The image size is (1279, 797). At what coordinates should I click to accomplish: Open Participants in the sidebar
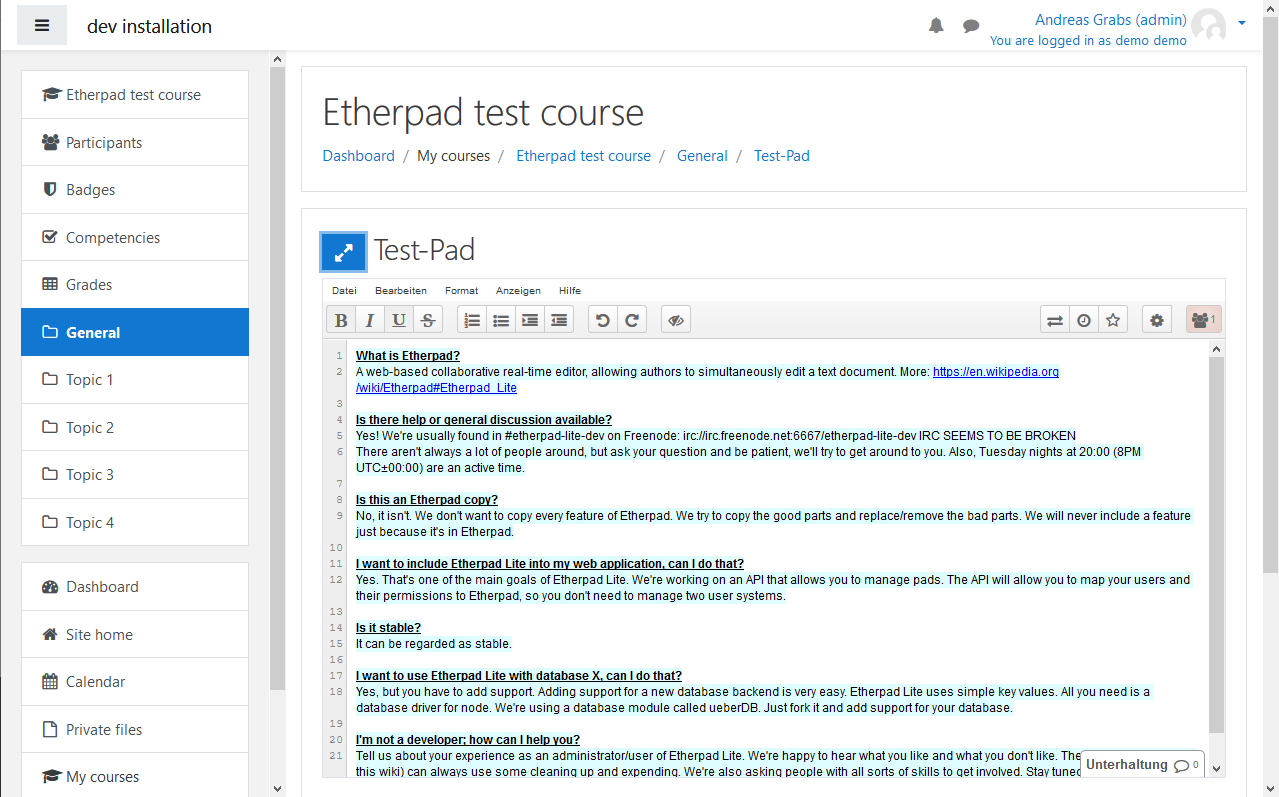pyautogui.click(x=135, y=142)
